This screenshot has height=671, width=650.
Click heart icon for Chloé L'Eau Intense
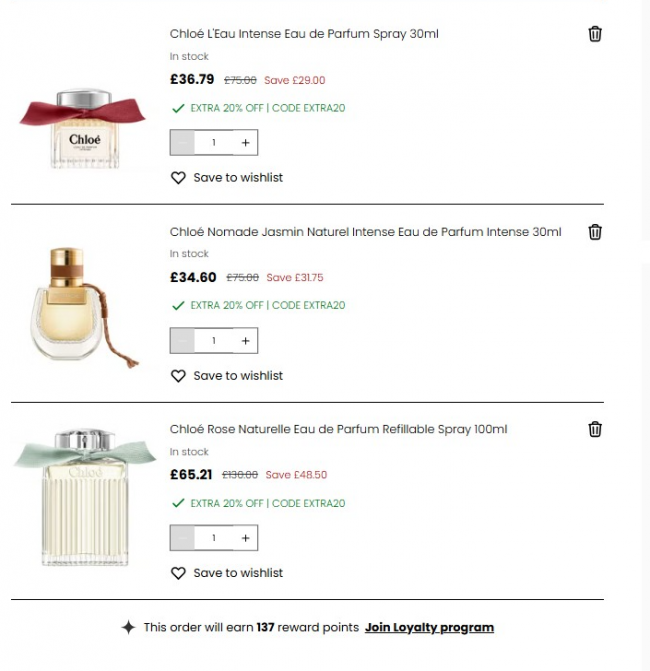179,178
